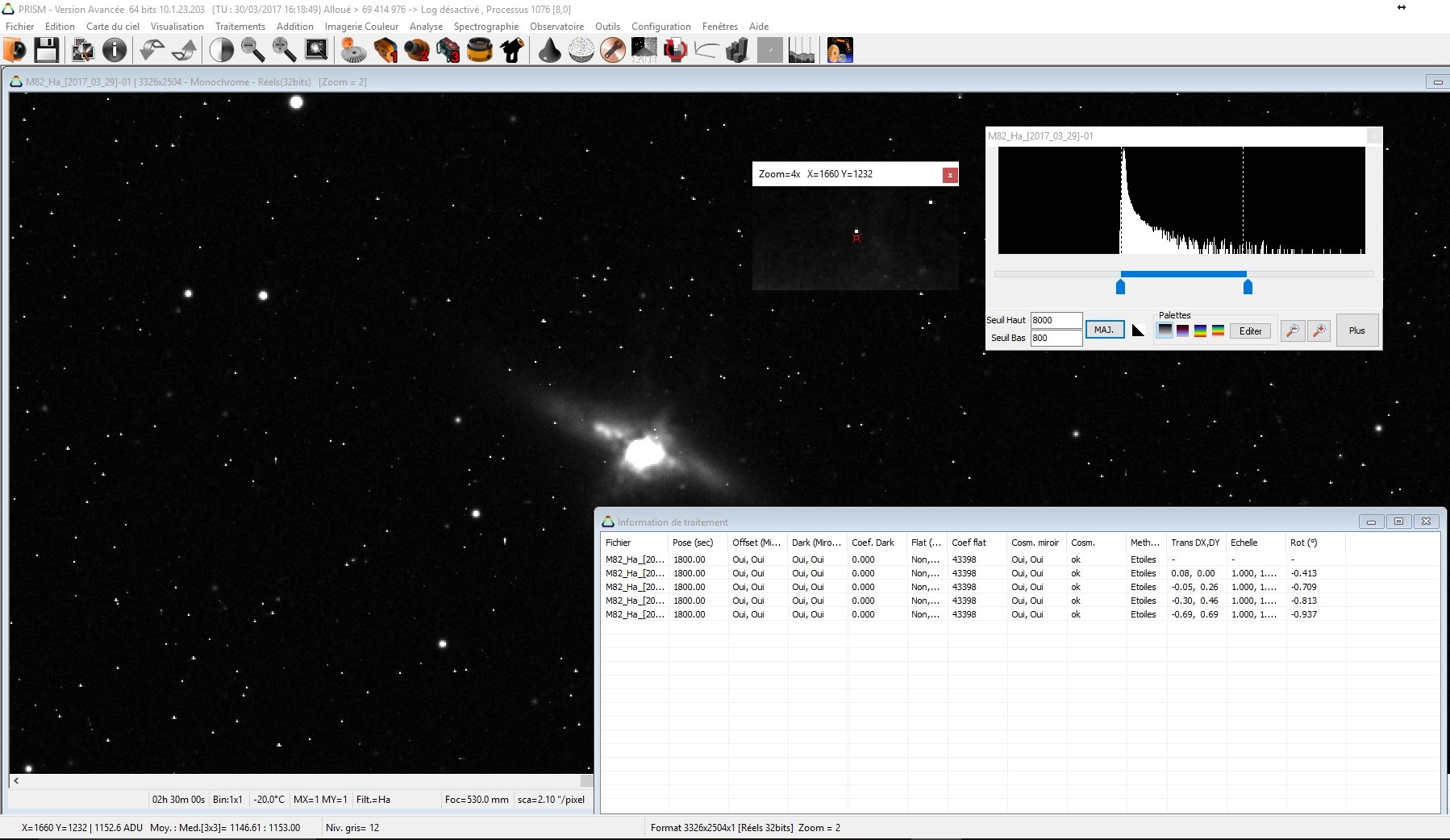The height and width of the screenshot is (840, 1450).
Task: Open the Traitements menu
Action: [x=240, y=27]
